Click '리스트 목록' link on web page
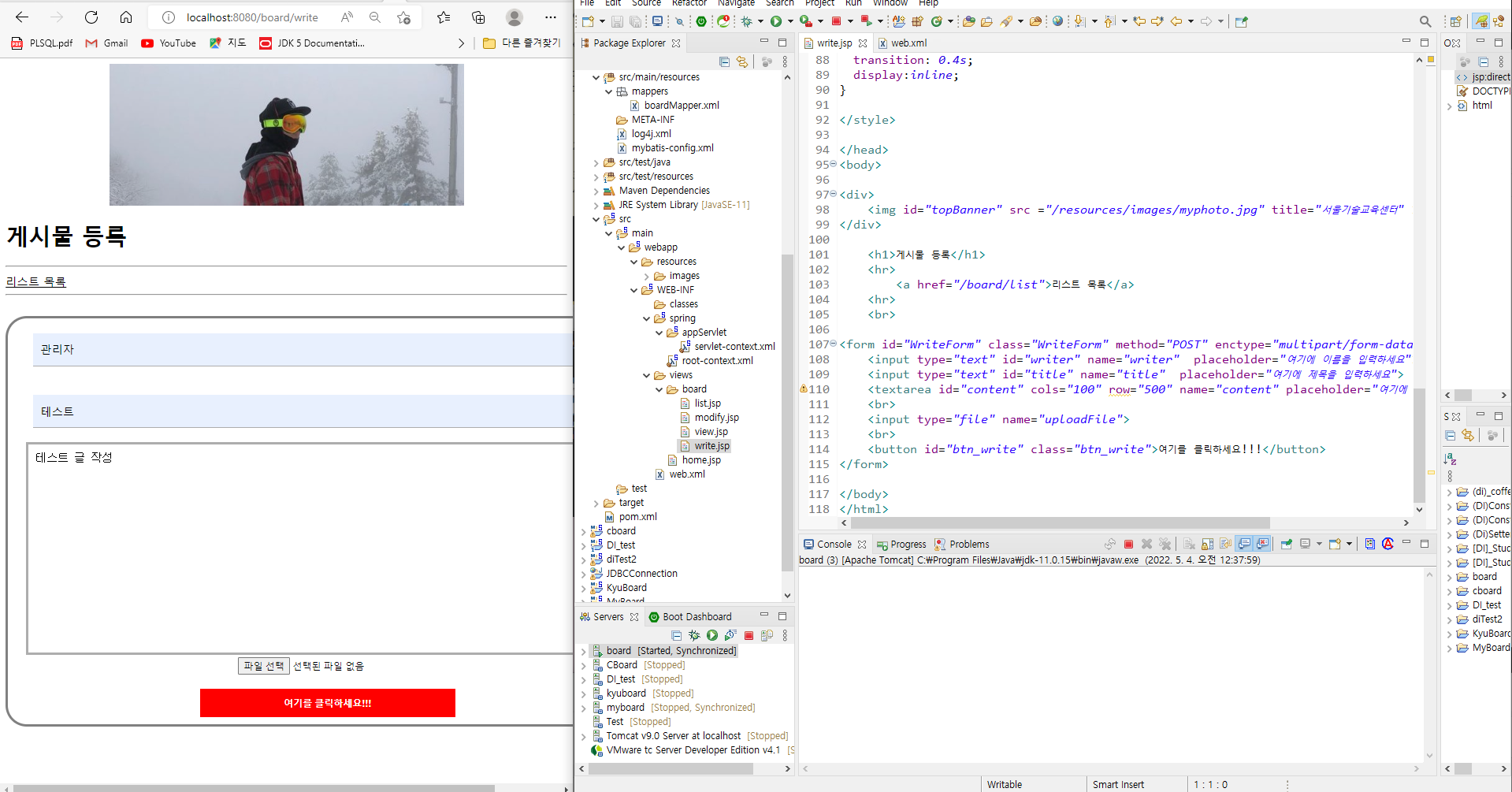This screenshot has height=792, width=1512. [x=36, y=281]
